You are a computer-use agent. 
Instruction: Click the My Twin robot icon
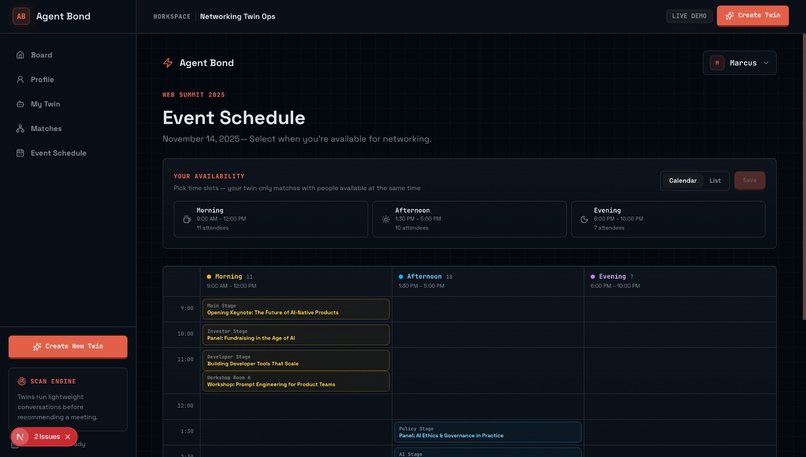coord(20,104)
